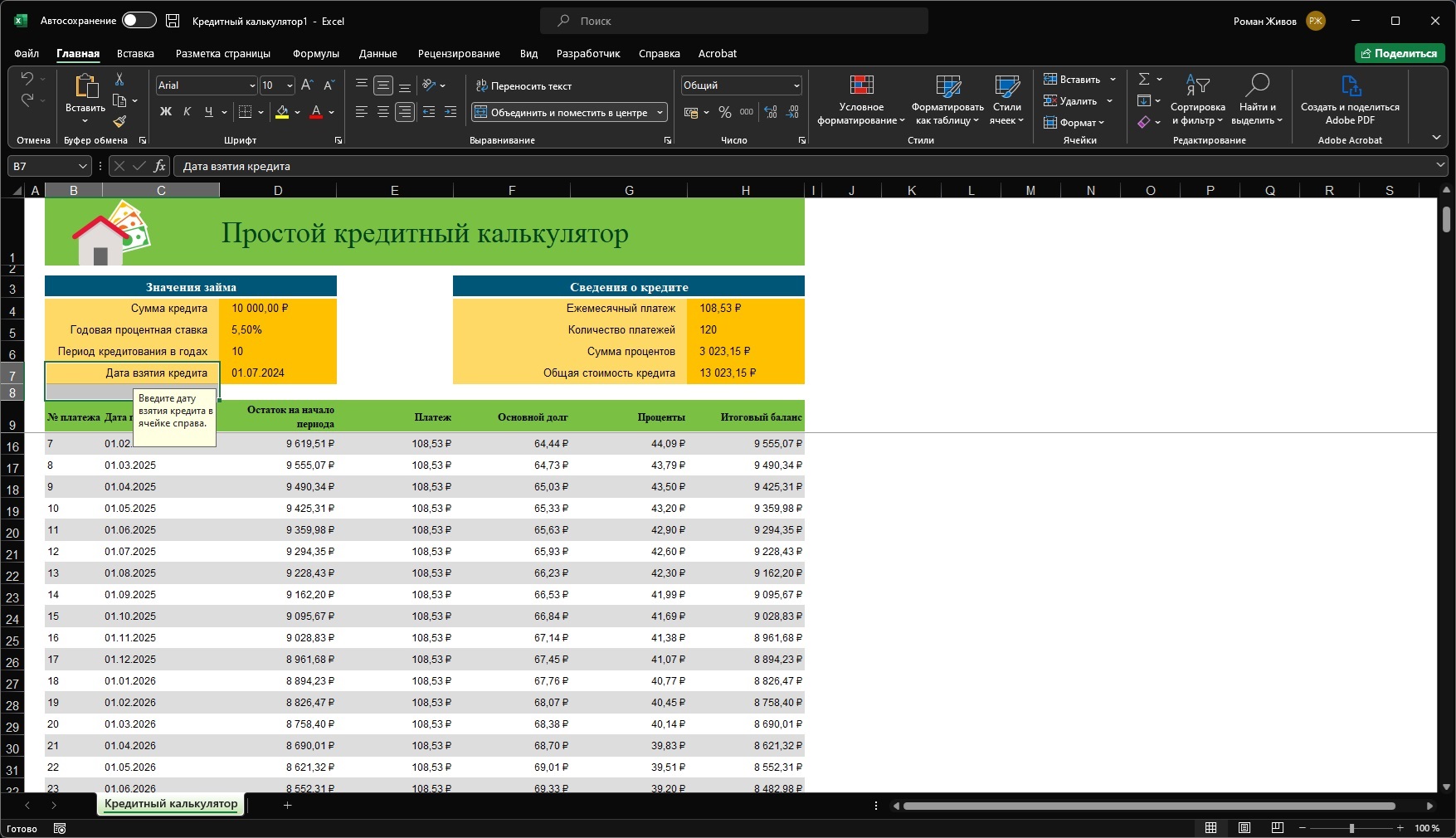Viewport: 1456px width, 838px height.
Task: Toggle middle vertical alignment
Action: pos(383,85)
